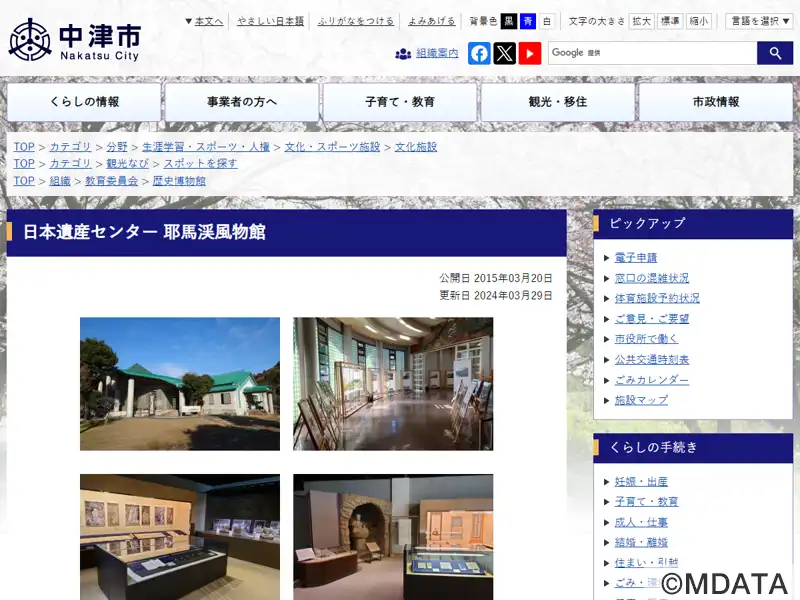Open the くらしの情報 menu tab

tap(84, 102)
